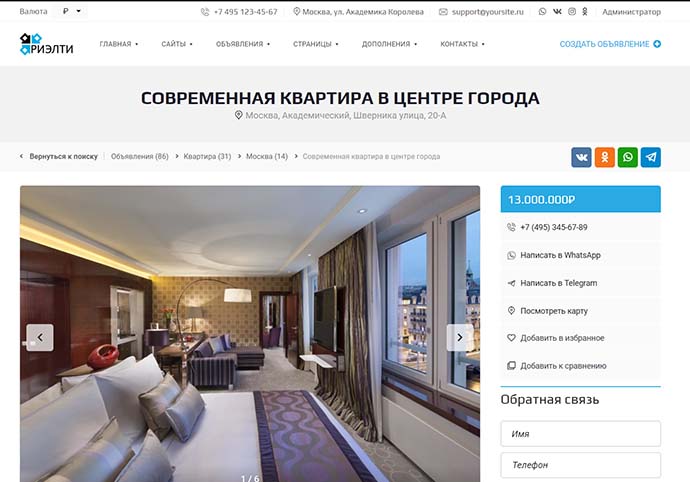Screen dimensions: 690x482
Task: Expand the Дополнения menu
Action: tap(389, 44)
